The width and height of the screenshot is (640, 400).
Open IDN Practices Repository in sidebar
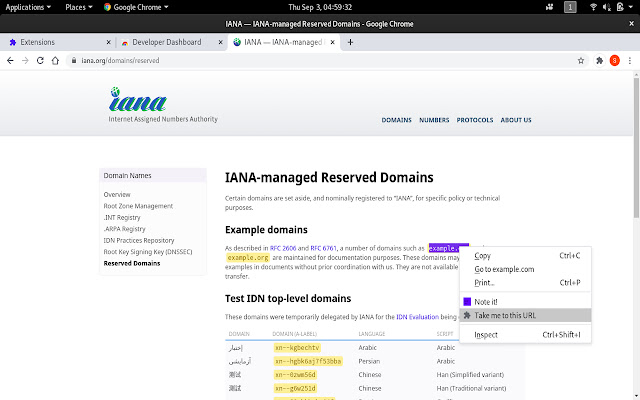click(139, 240)
